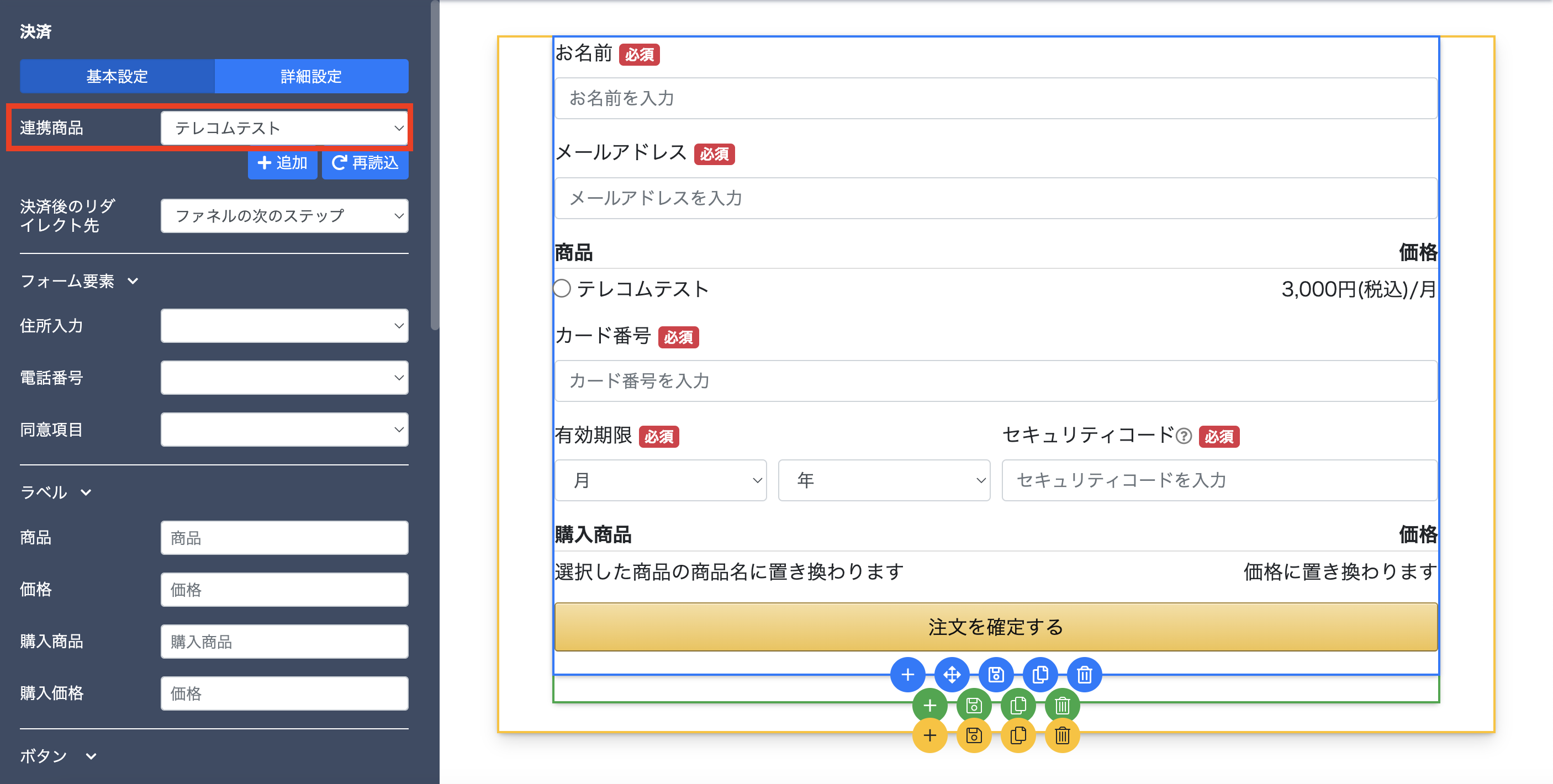Image resolution: width=1553 pixels, height=784 pixels.
Task: Click the green duplicate copy icon
Action: click(x=1018, y=705)
